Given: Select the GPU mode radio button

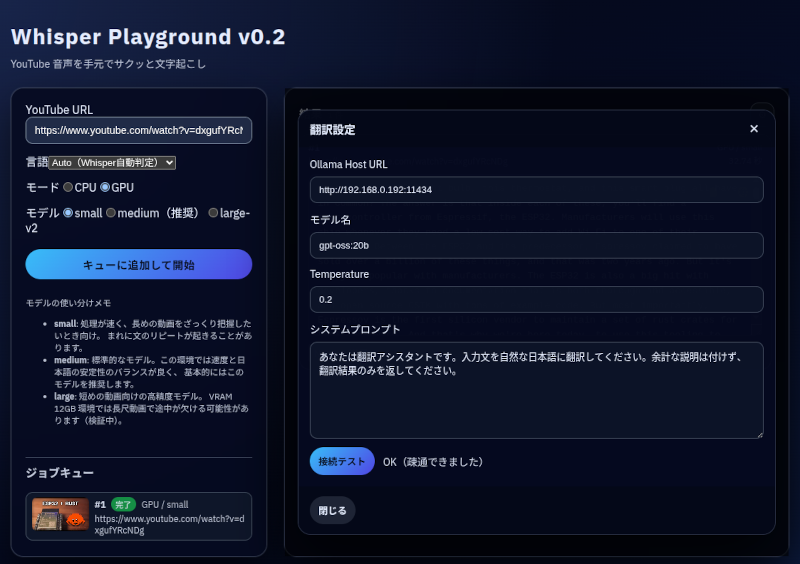Looking at the screenshot, I should [x=105, y=187].
